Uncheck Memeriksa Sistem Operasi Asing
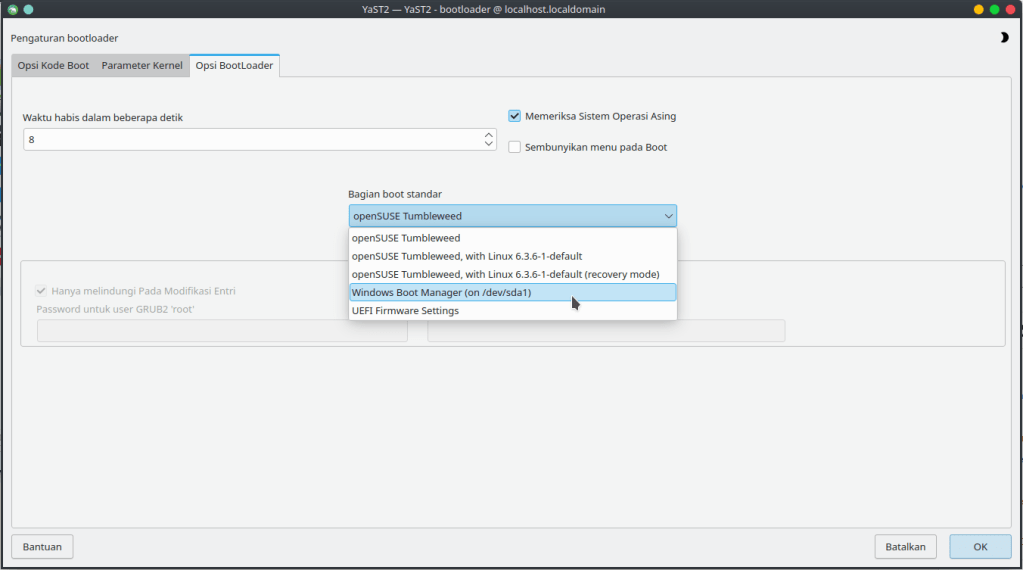The height and width of the screenshot is (570, 1023). coord(515,116)
